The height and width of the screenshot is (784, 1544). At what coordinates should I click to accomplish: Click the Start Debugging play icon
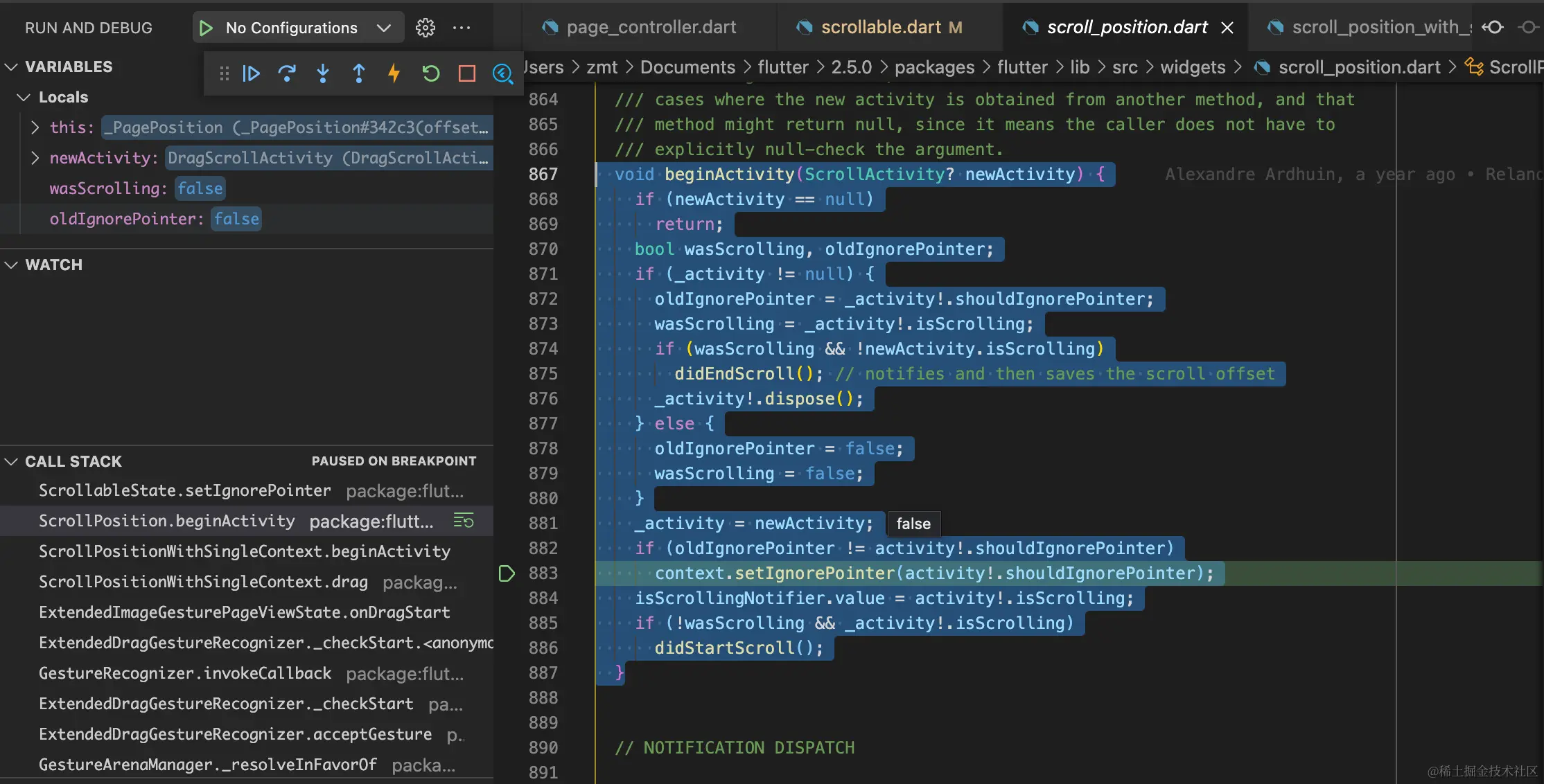tap(206, 28)
